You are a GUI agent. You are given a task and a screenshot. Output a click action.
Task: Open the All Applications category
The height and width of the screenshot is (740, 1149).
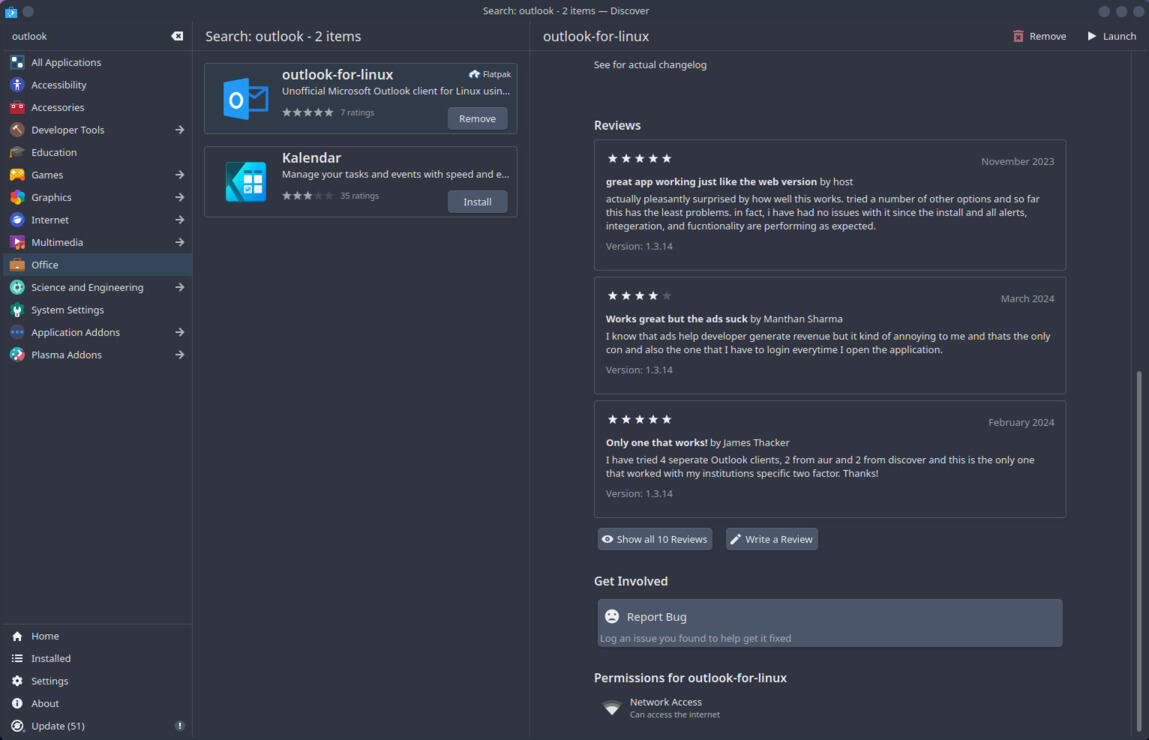(x=97, y=62)
